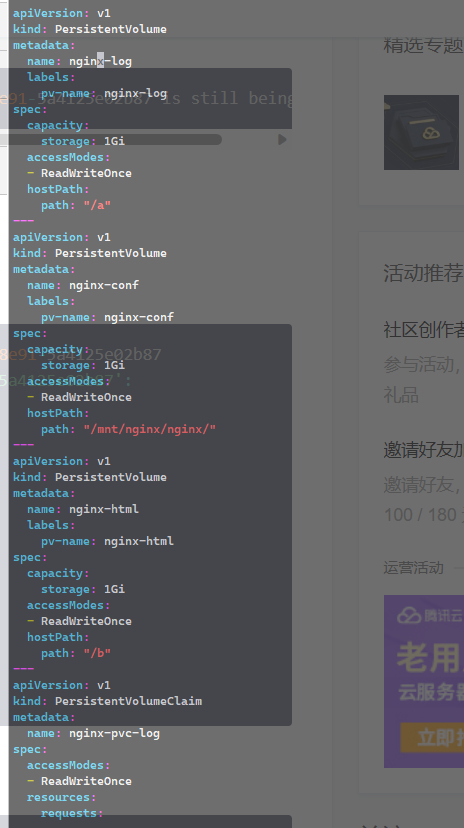The width and height of the screenshot is (464, 828).
Task: Click the 活动推荐 heading
Action: coord(423,274)
